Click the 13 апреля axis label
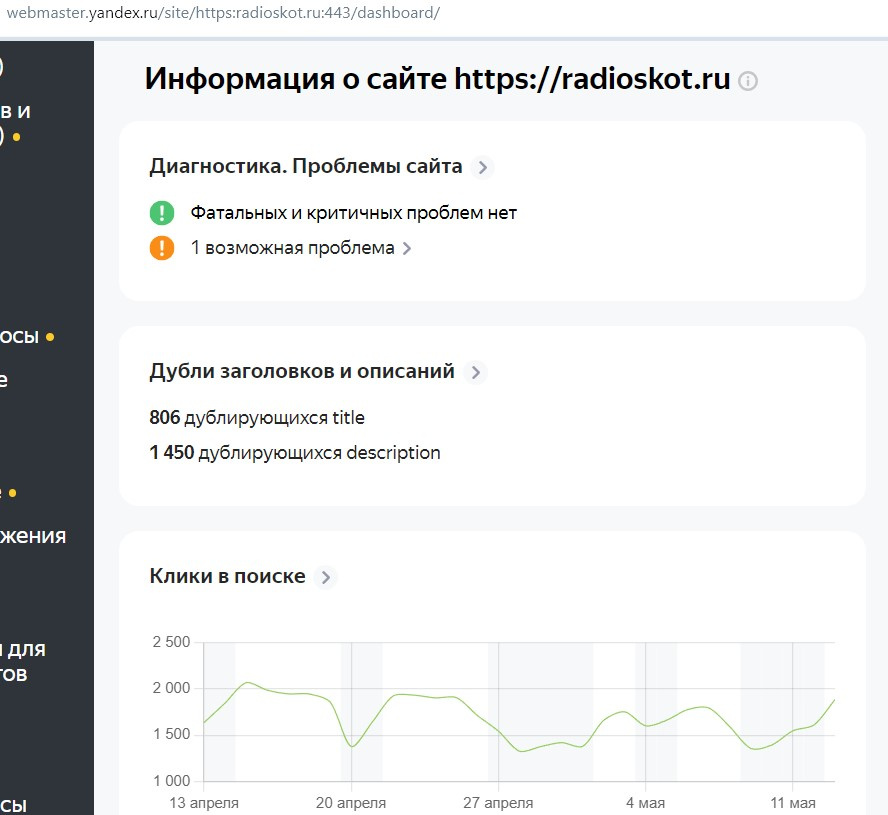The image size is (888, 815). coord(204,803)
